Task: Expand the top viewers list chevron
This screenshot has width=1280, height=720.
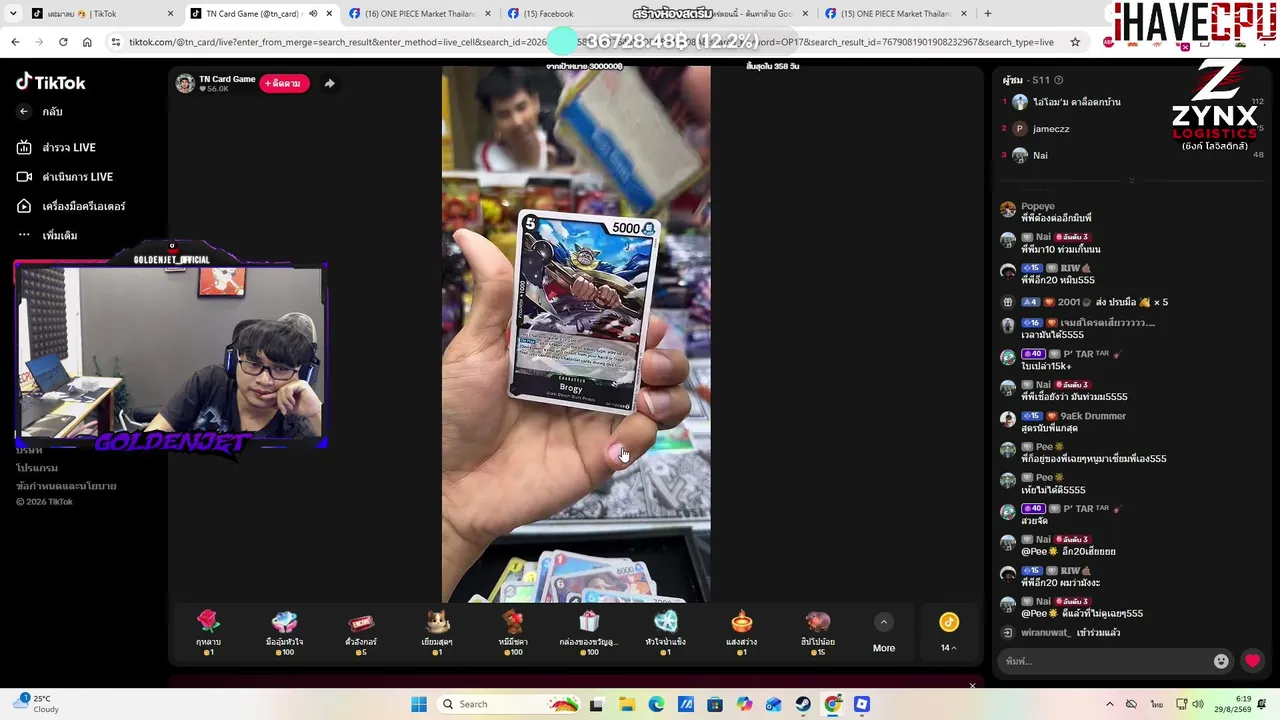Action: tap(1131, 181)
